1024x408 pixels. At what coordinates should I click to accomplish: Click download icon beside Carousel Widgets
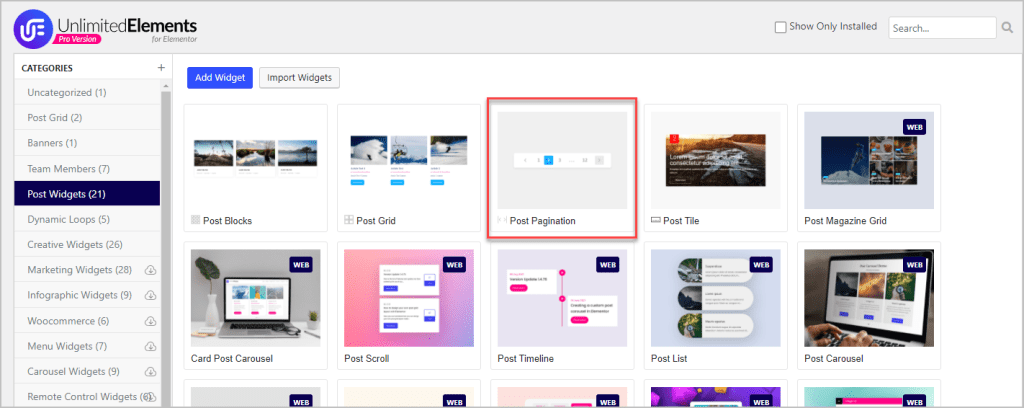150,372
